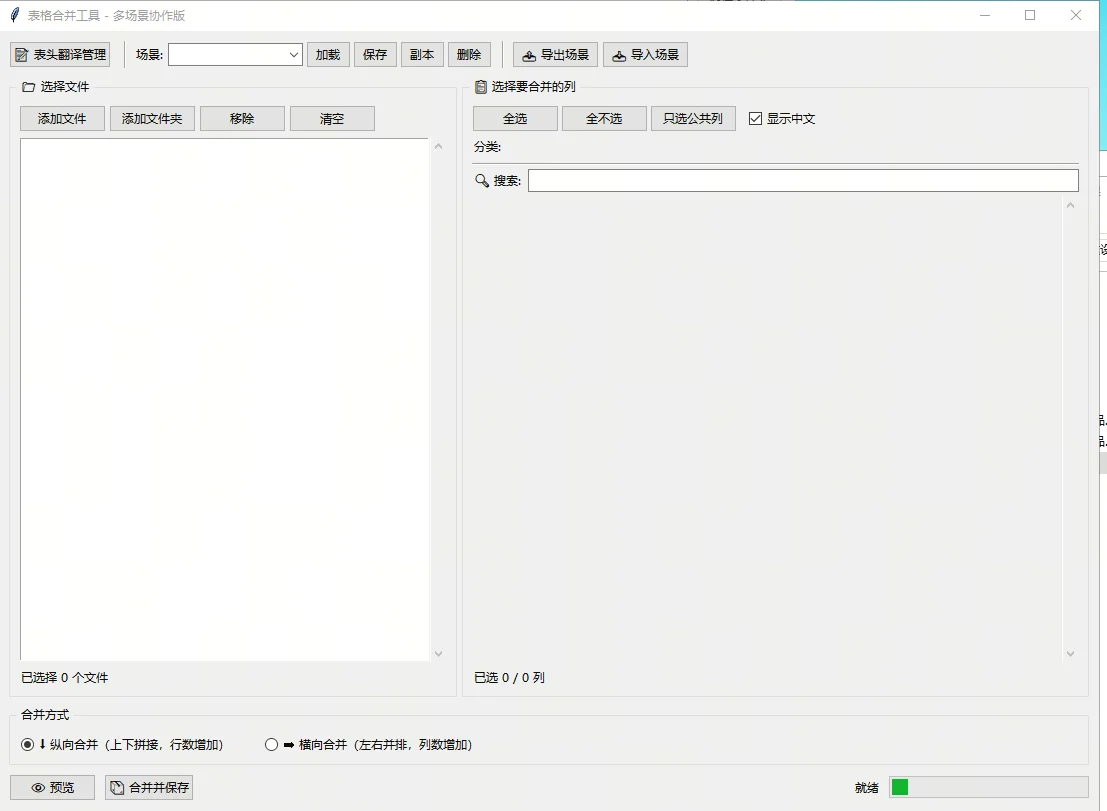Close the 表格合并工具 window
The image size is (1107, 811).
point(1076,15)
